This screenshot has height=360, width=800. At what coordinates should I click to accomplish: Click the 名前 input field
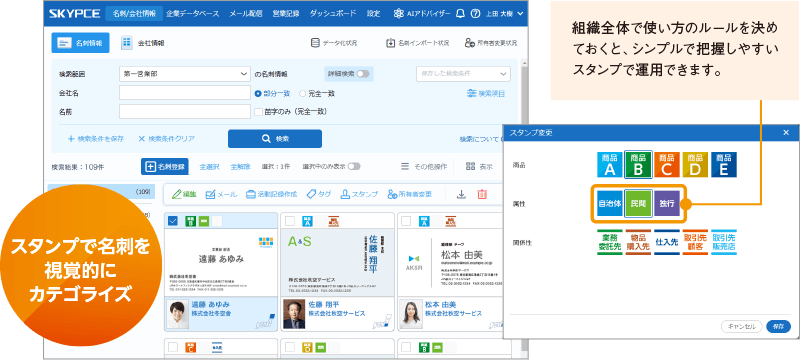click(185, 111)
